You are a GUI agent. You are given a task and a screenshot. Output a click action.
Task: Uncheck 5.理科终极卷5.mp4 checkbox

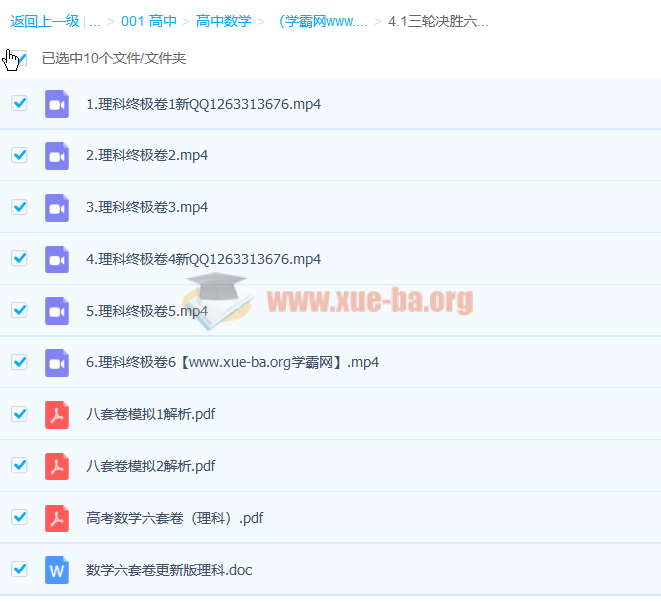click(x=19, y=310)
